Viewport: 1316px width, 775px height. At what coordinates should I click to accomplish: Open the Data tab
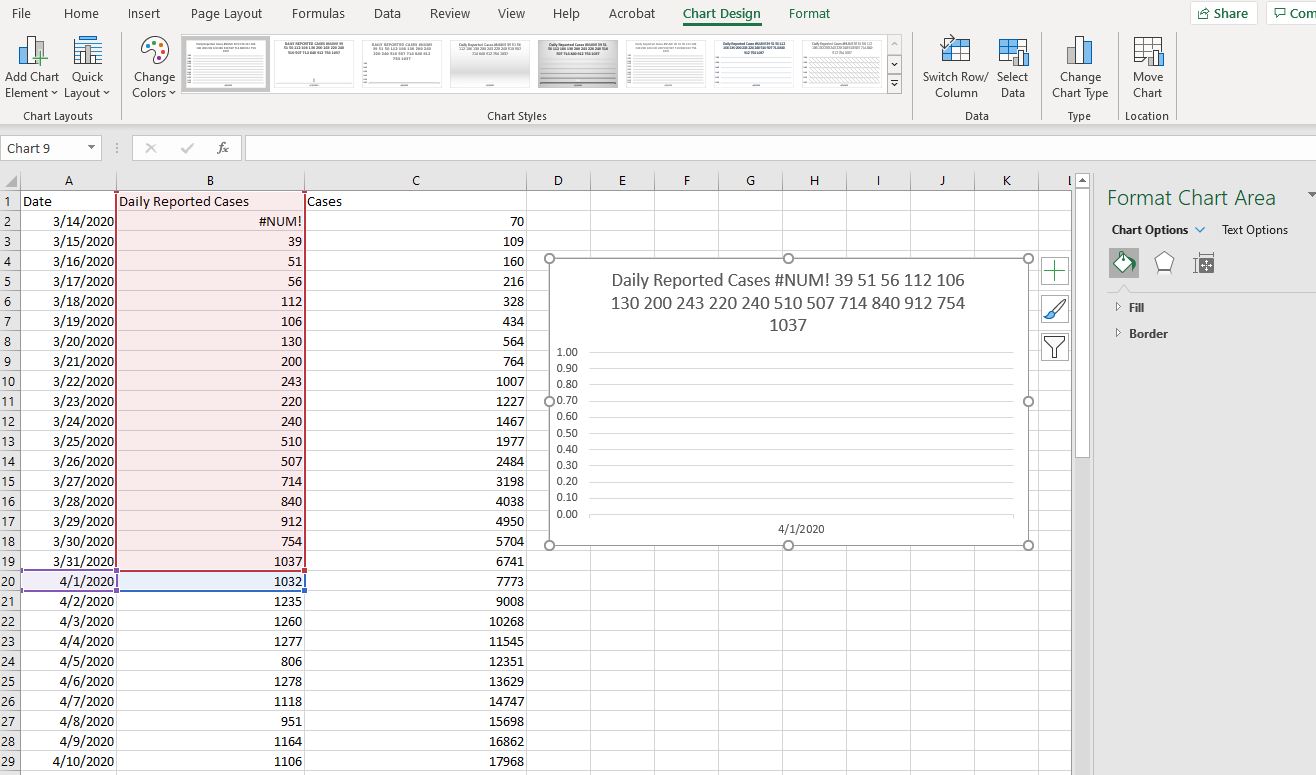click(x=387, y=13)
